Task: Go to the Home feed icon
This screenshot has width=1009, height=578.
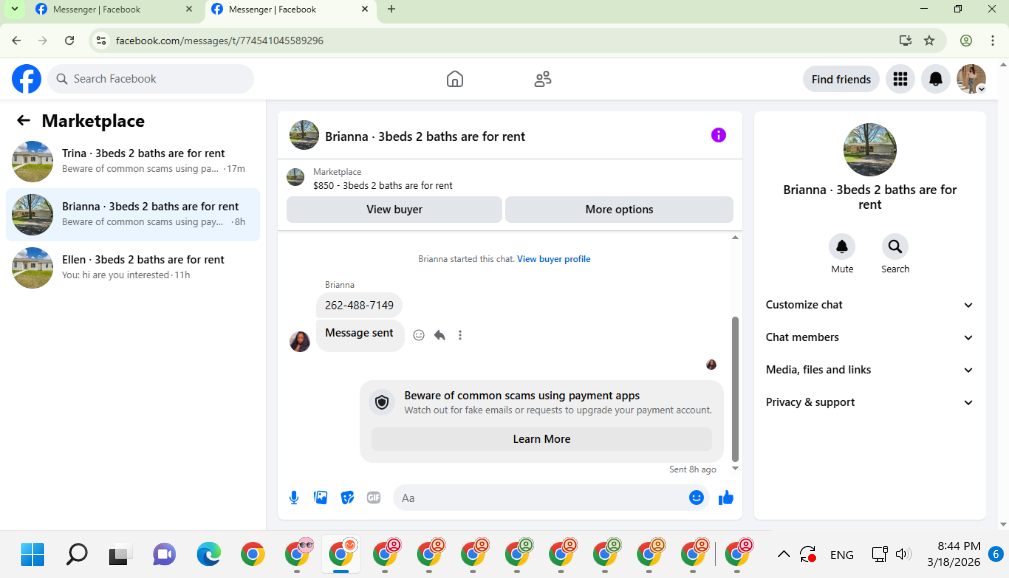Action: click(455, 79)
